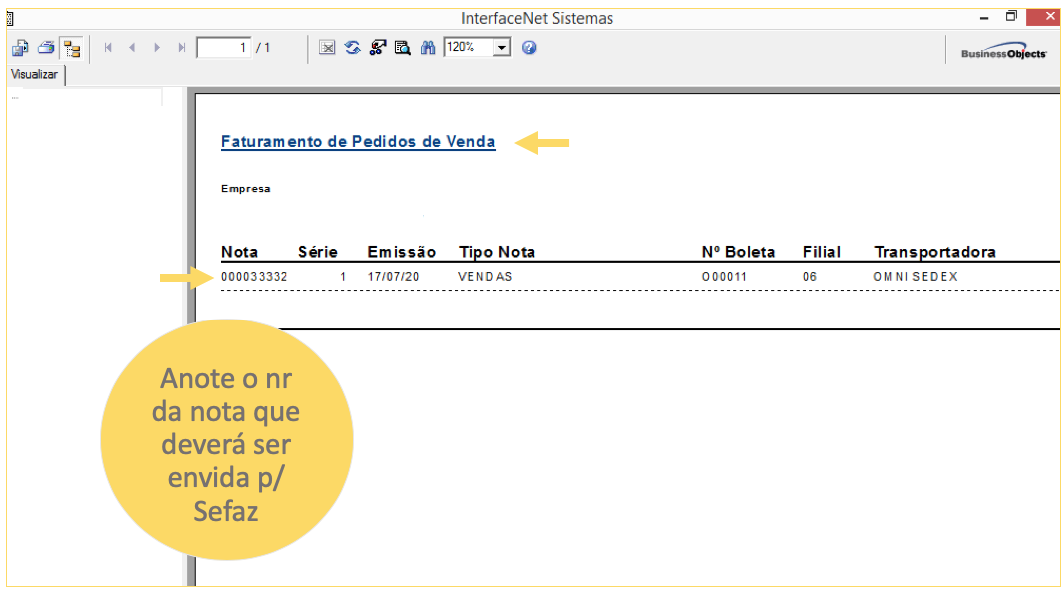Viewport: 1064px width, 591px height.
Task: Click the binoculars Find text icon
Action: (428, 47)
